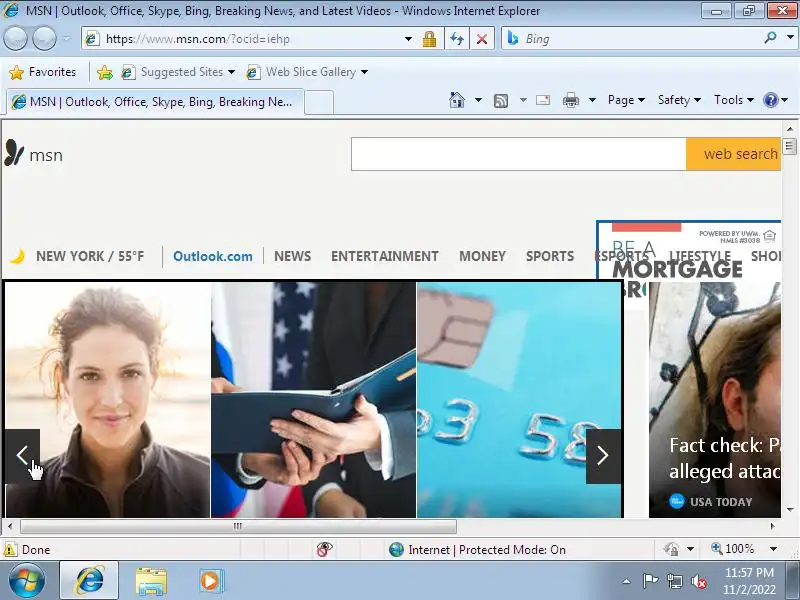Click the muted volume tray icon
This screenshot has height=600, width=800.
[698, 581]
